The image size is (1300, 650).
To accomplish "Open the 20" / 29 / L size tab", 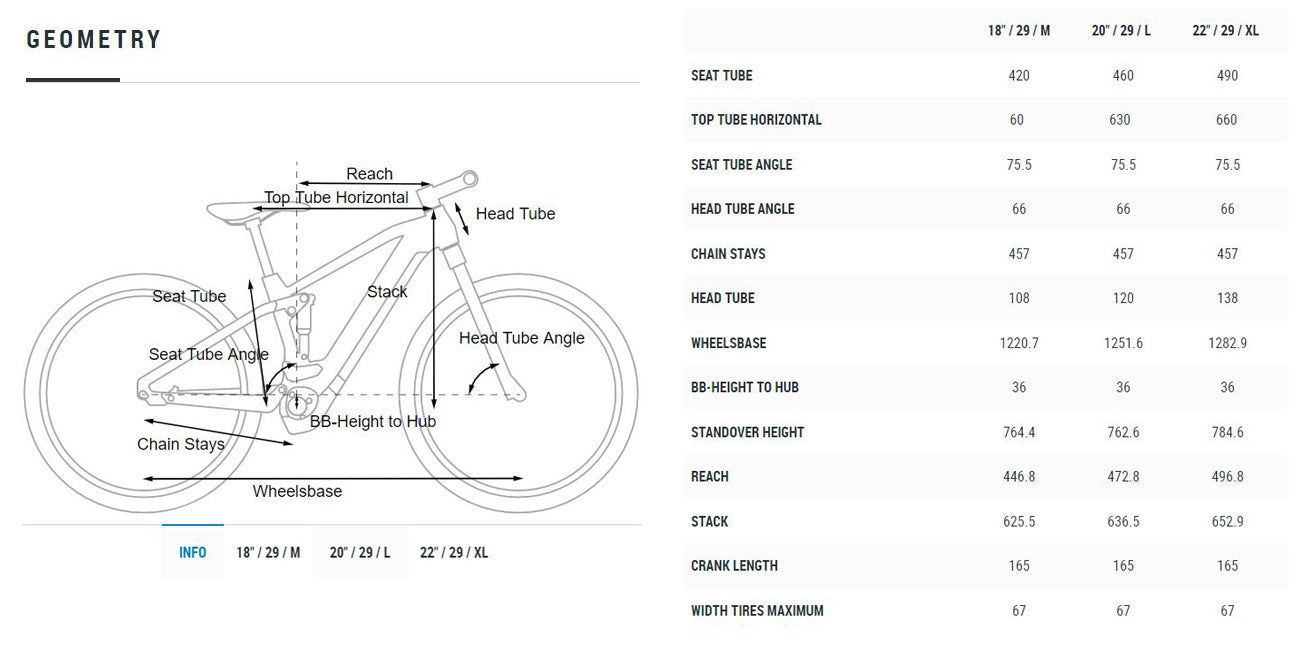I will click(x=360, y=552).
